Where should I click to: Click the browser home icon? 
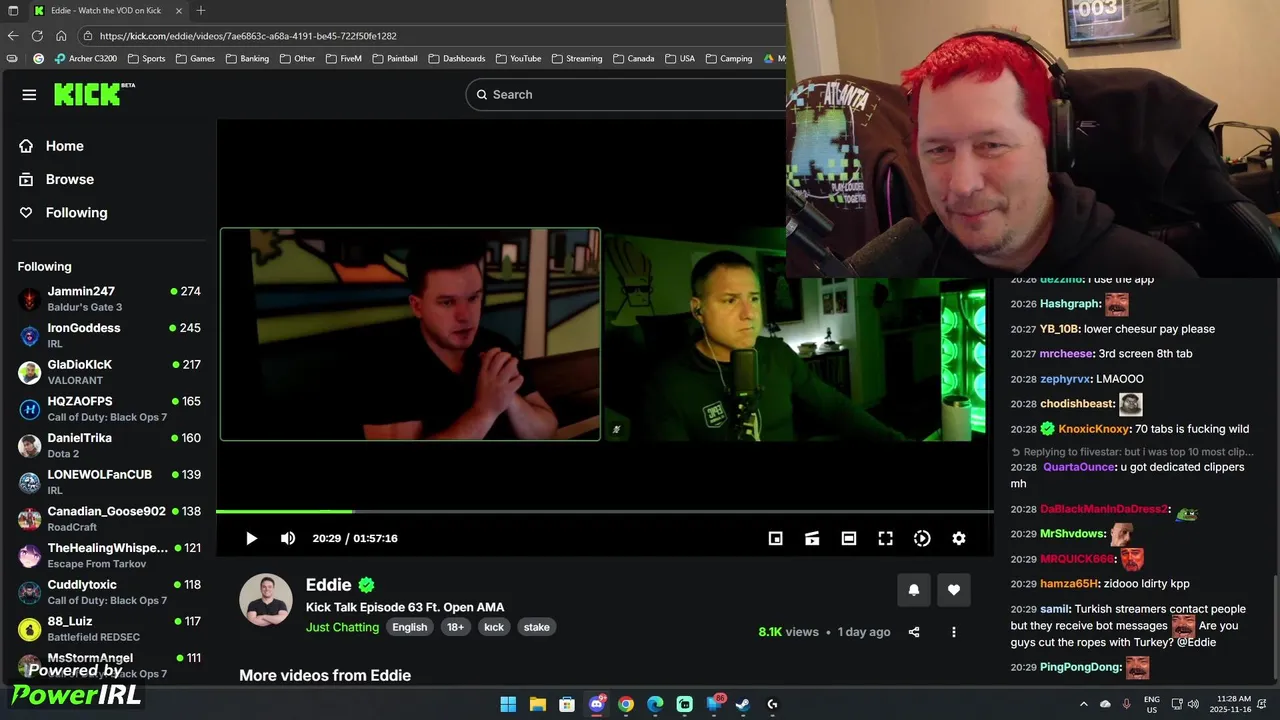click(61, 36)
